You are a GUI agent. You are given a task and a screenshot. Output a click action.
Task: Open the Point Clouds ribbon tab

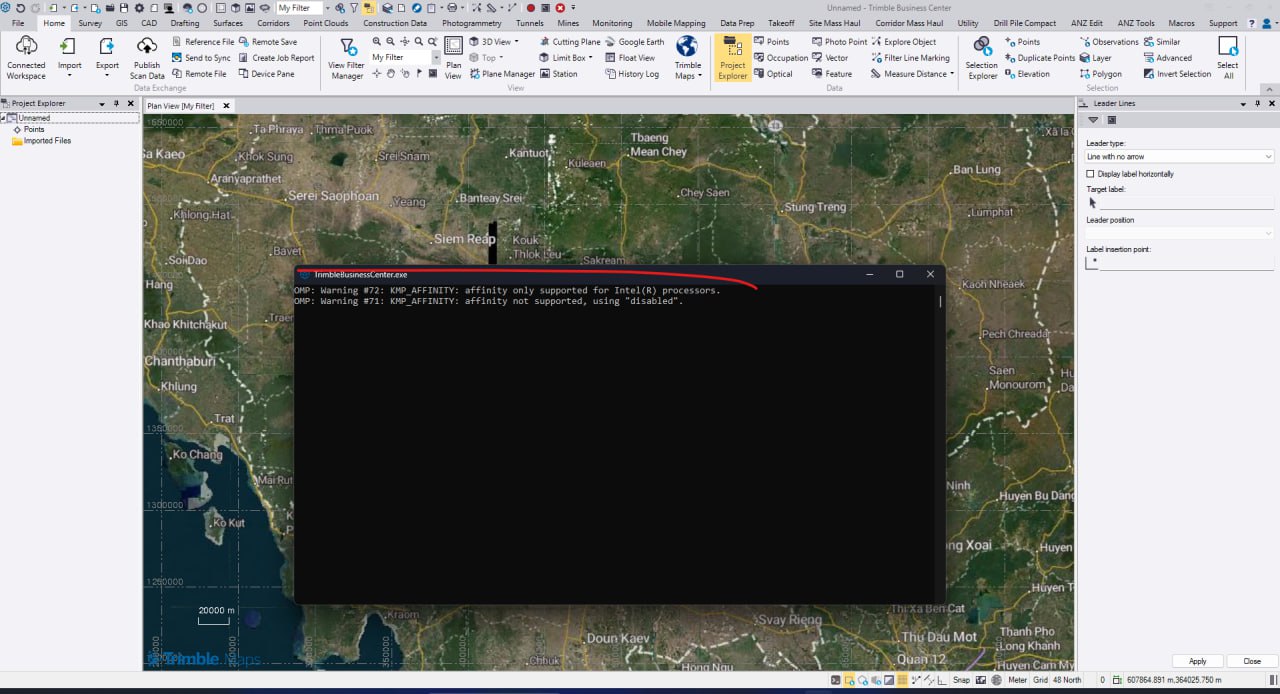[326, 23]
